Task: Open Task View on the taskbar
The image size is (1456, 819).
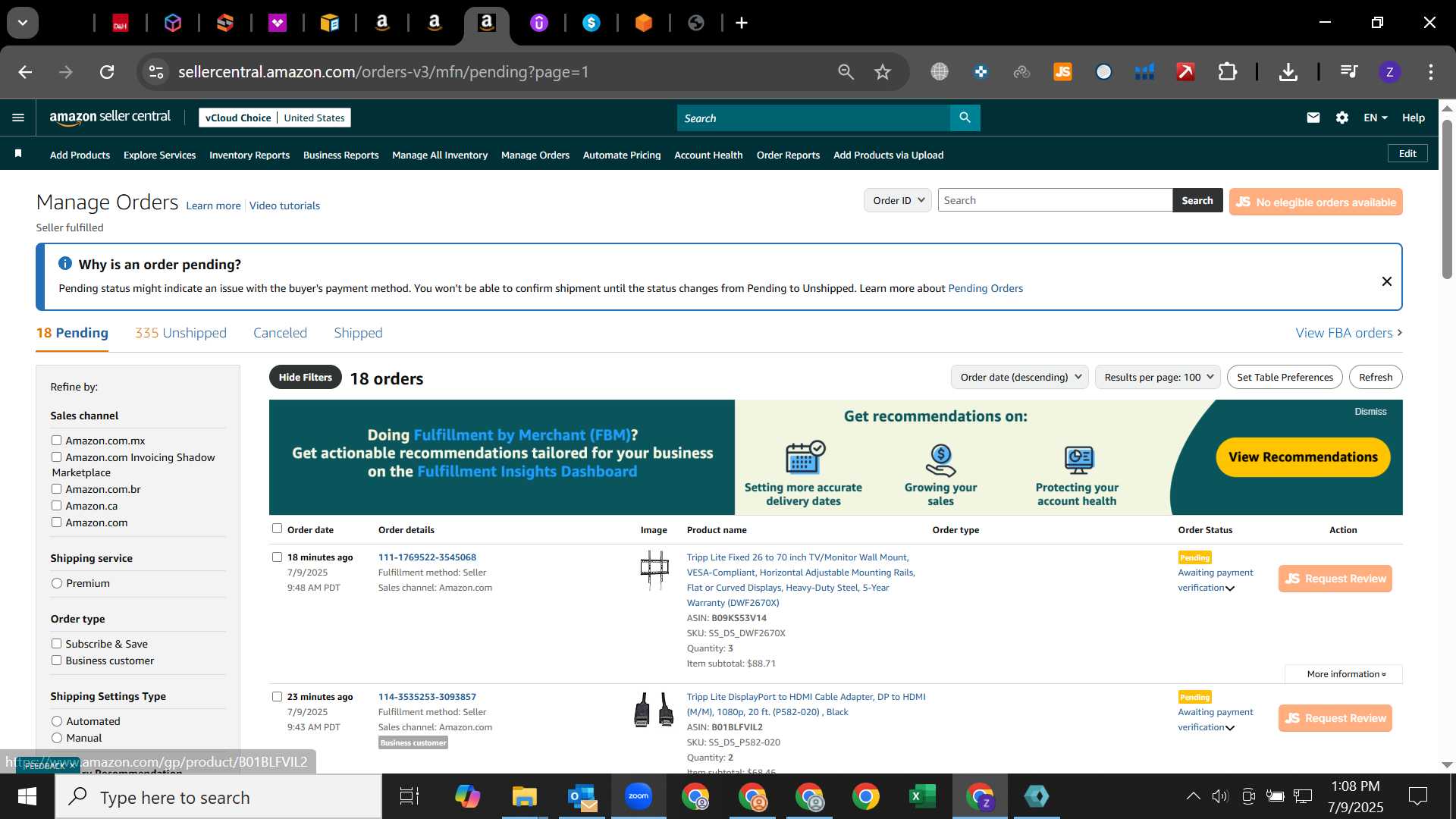Action: click(x=409, y=796)
